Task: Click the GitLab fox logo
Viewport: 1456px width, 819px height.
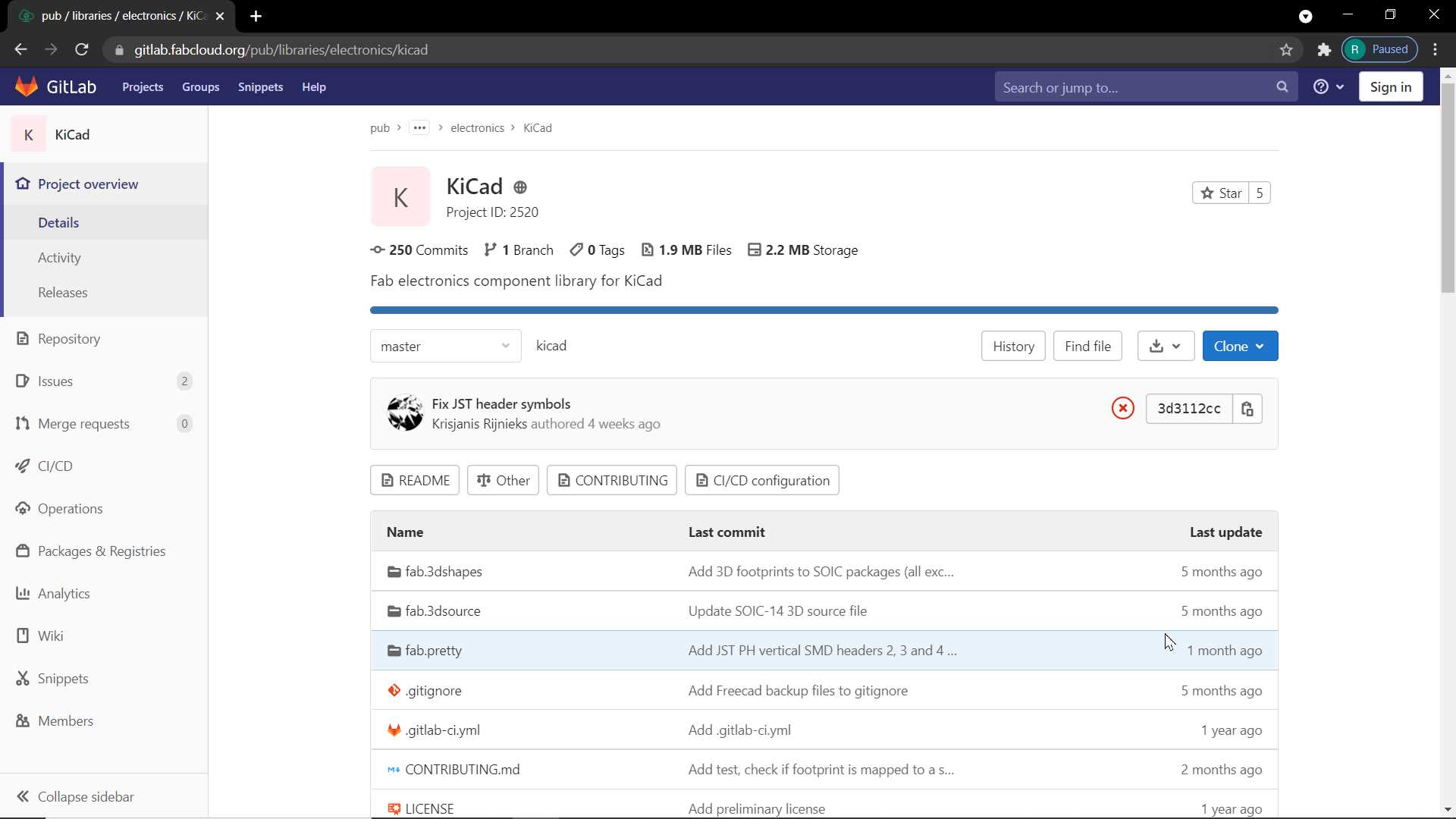Action: tap(27, 86)
